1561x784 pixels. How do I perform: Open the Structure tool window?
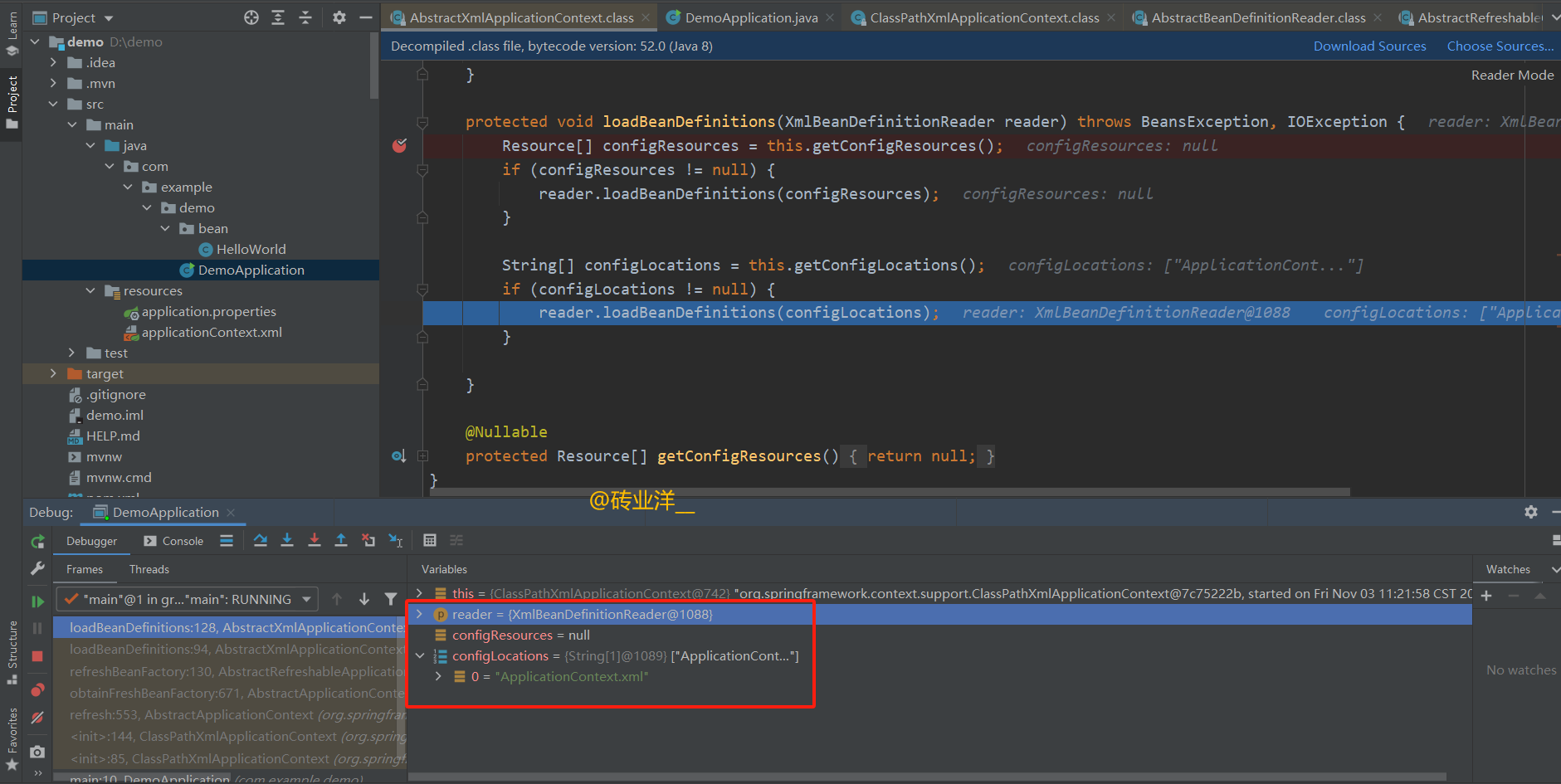tap(12, 653)
